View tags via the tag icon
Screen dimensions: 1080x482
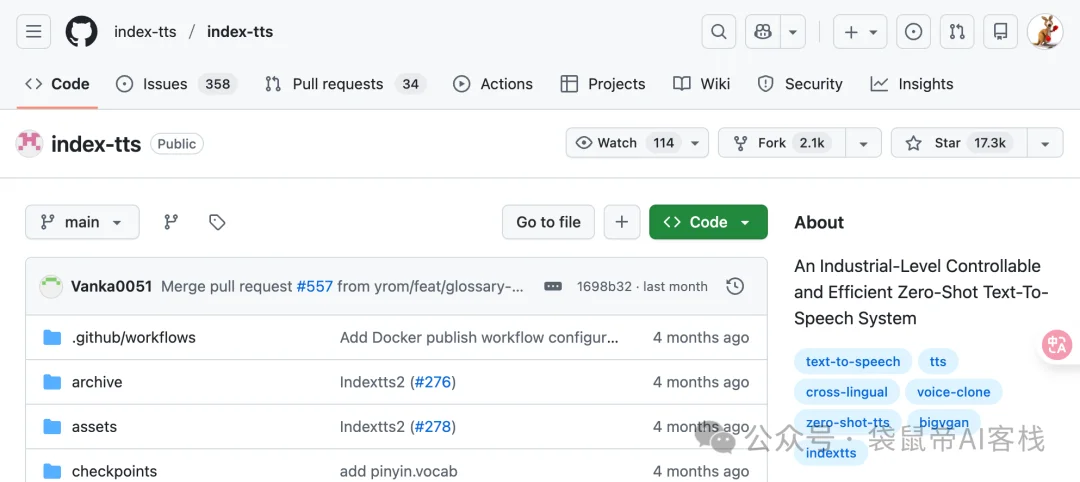coord(217,222)
